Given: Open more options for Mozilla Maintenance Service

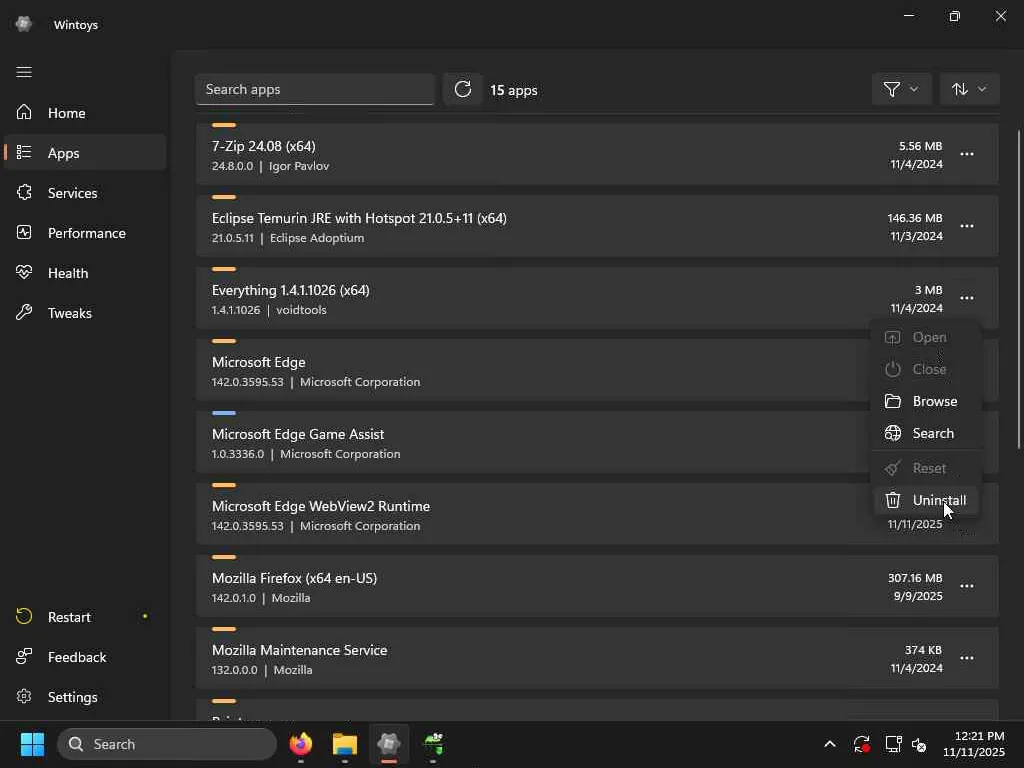Looking at the screenshot, I should (x=967, y=658).
